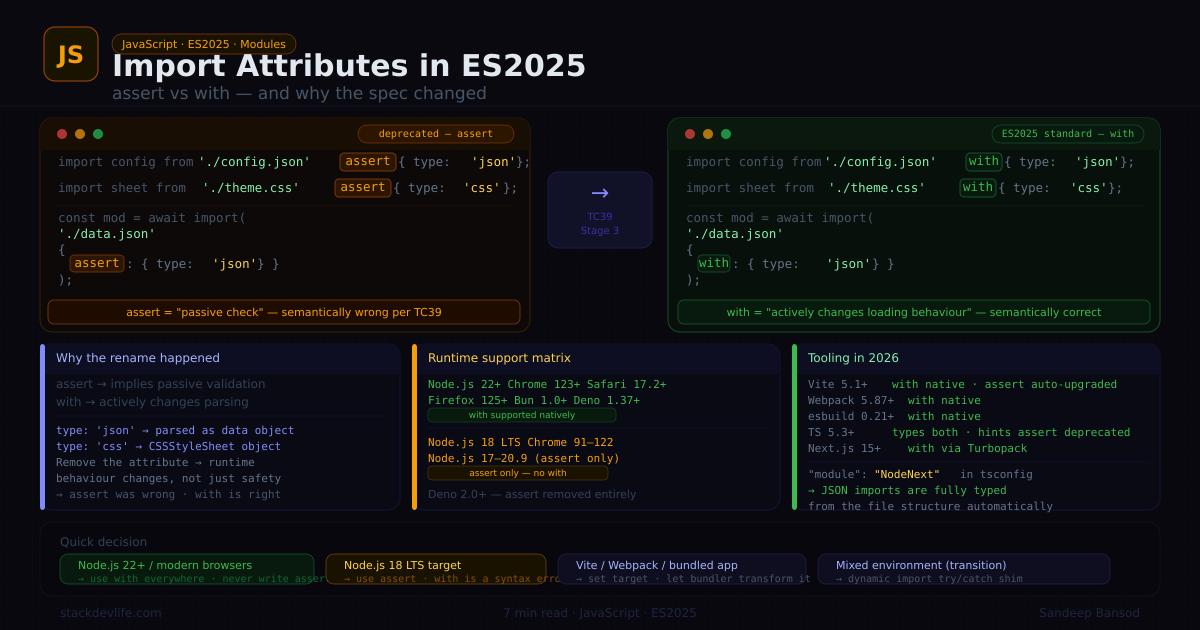Click the green traffic-light dot on the with panel

pyautogui.click(x=724, y=132)
